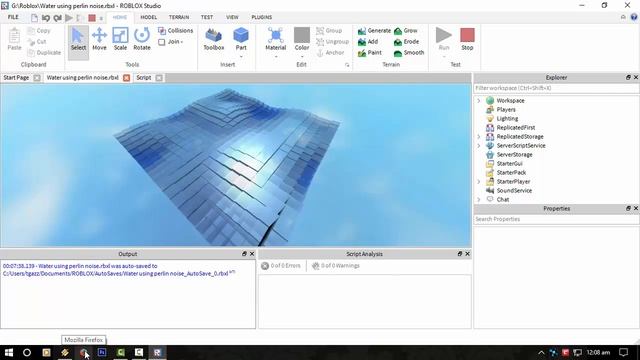
Task: Click the 0 of 0 Errors filter
Action: tap(281, 266)
